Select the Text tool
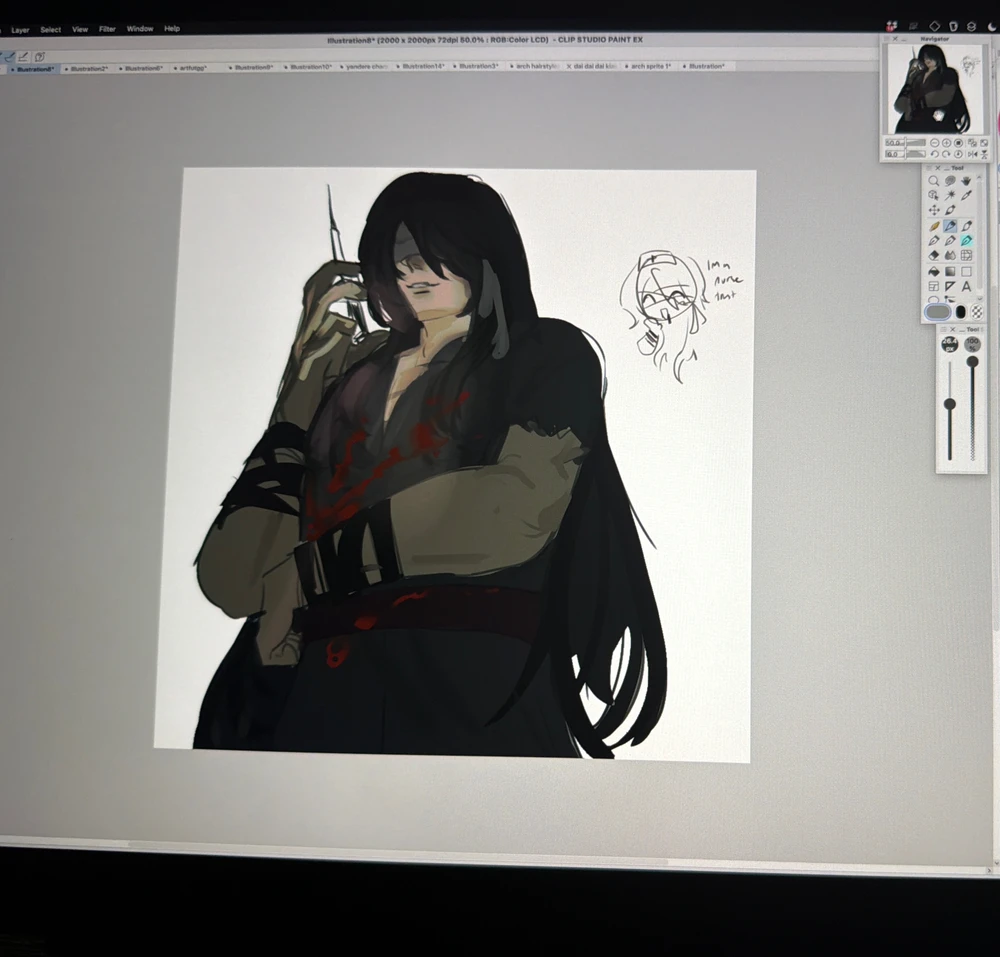This screenshot has width=1000, height=957. pos(966,286)
